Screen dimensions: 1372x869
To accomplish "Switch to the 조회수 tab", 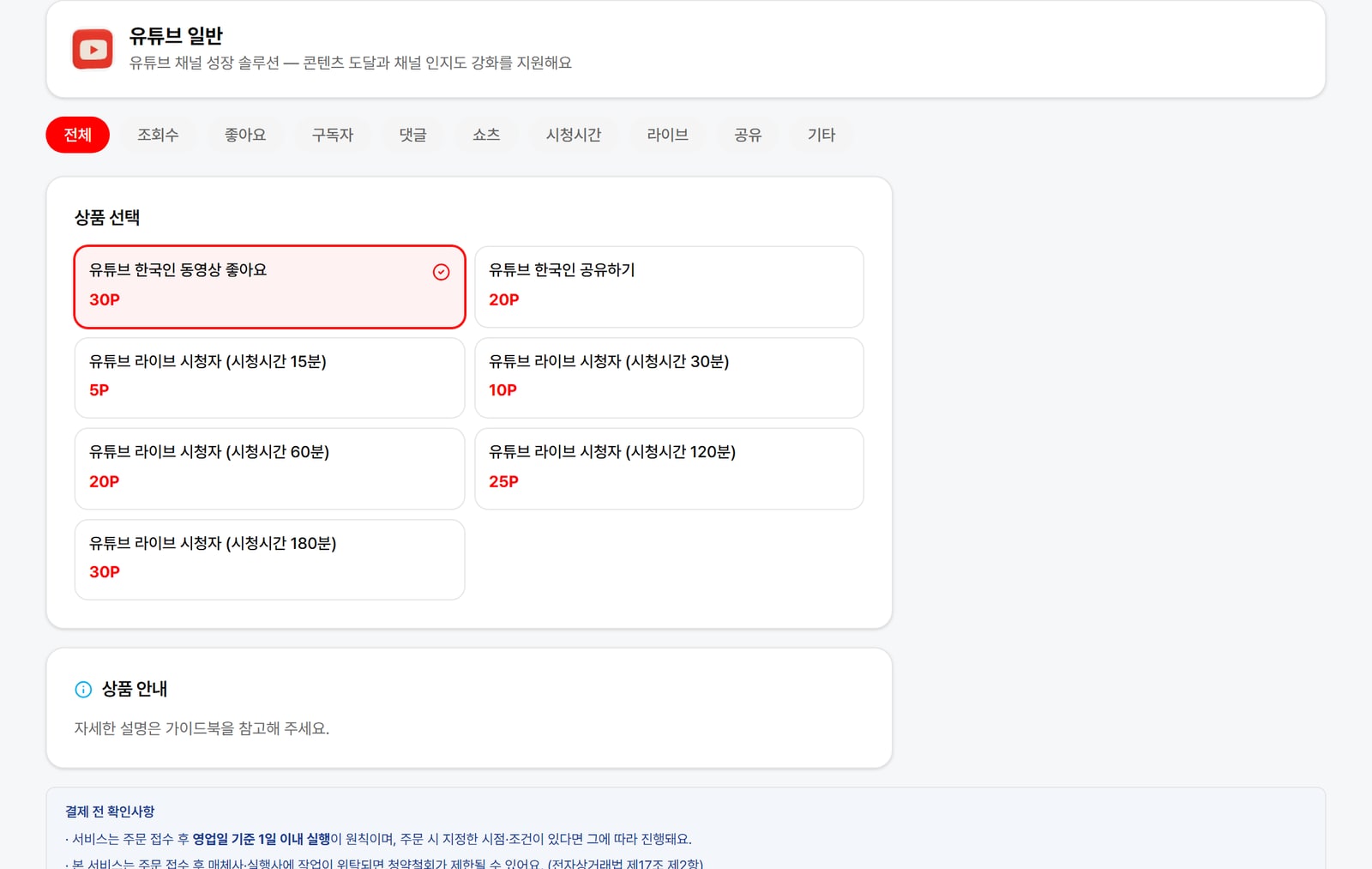I will point(158,135).
